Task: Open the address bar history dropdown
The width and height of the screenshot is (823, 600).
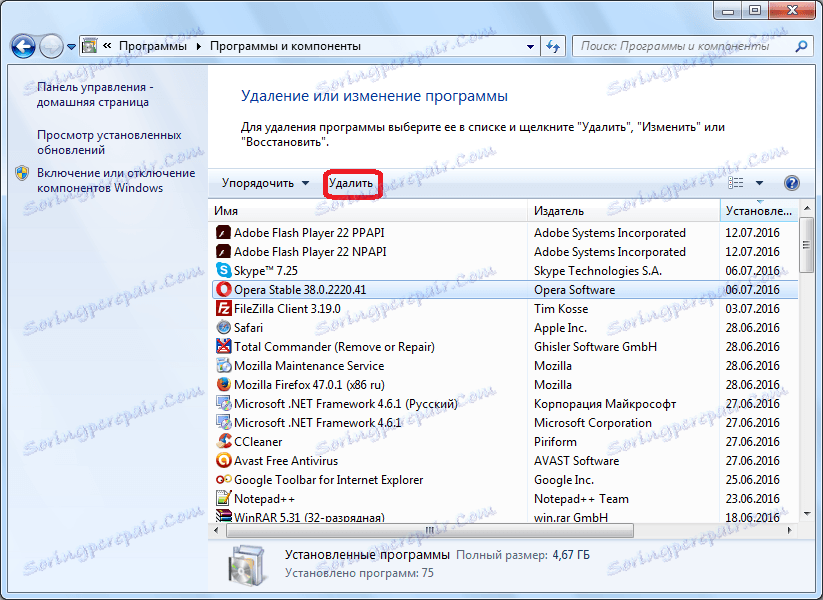Action: [531, 46]
